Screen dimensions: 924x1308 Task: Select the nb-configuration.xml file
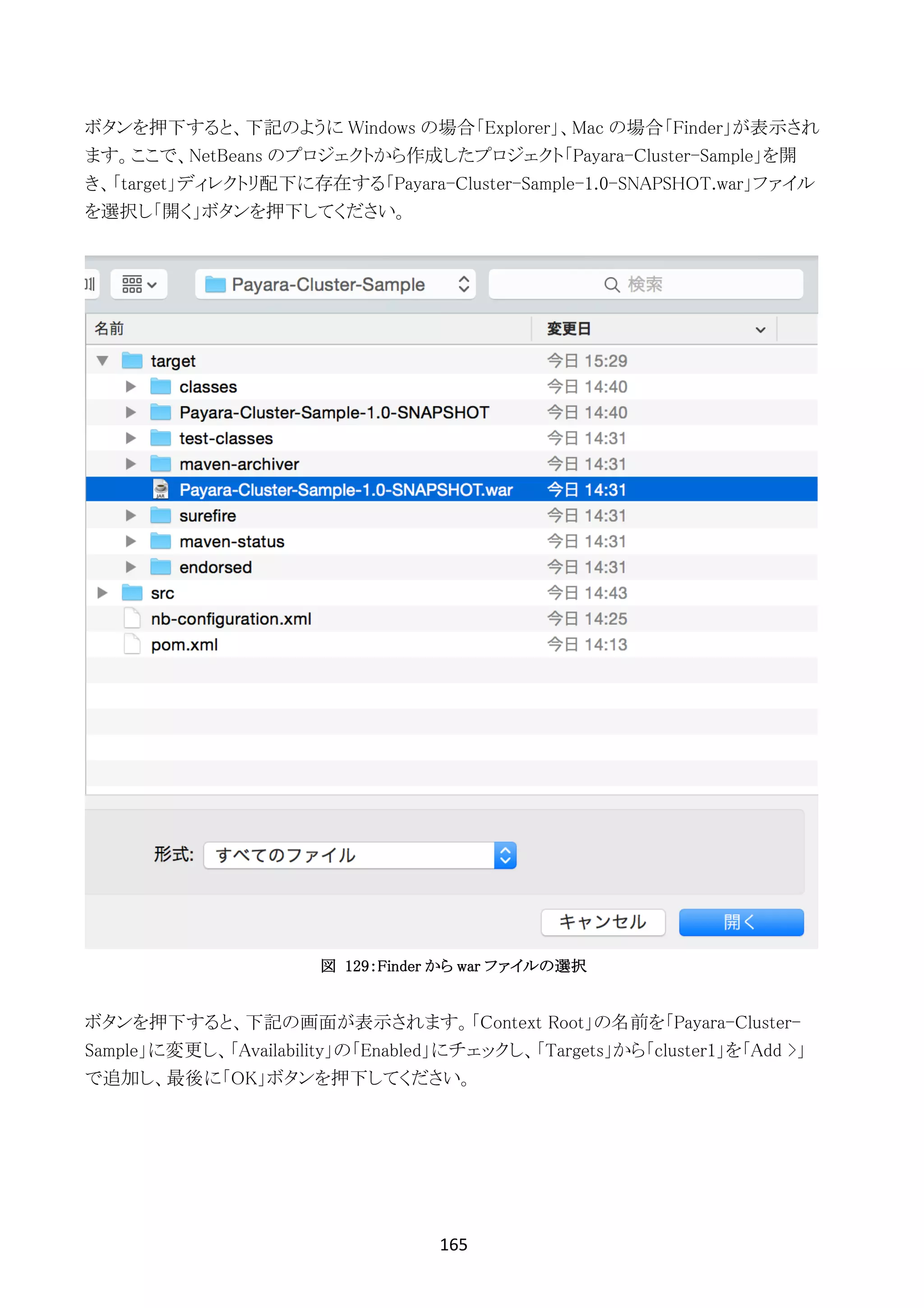tap(231, 619)
